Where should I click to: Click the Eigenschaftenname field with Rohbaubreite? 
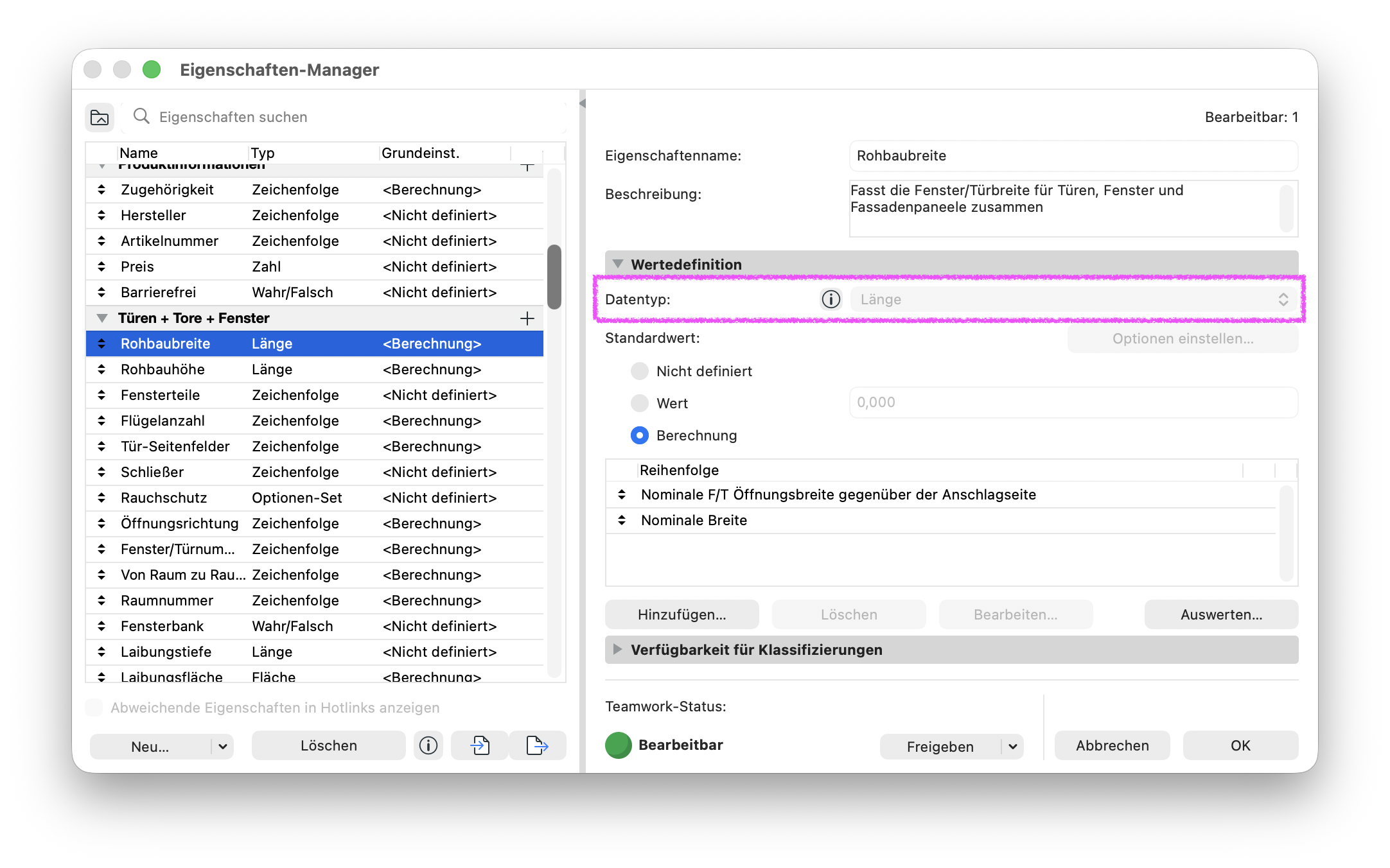pos(1074,155)
